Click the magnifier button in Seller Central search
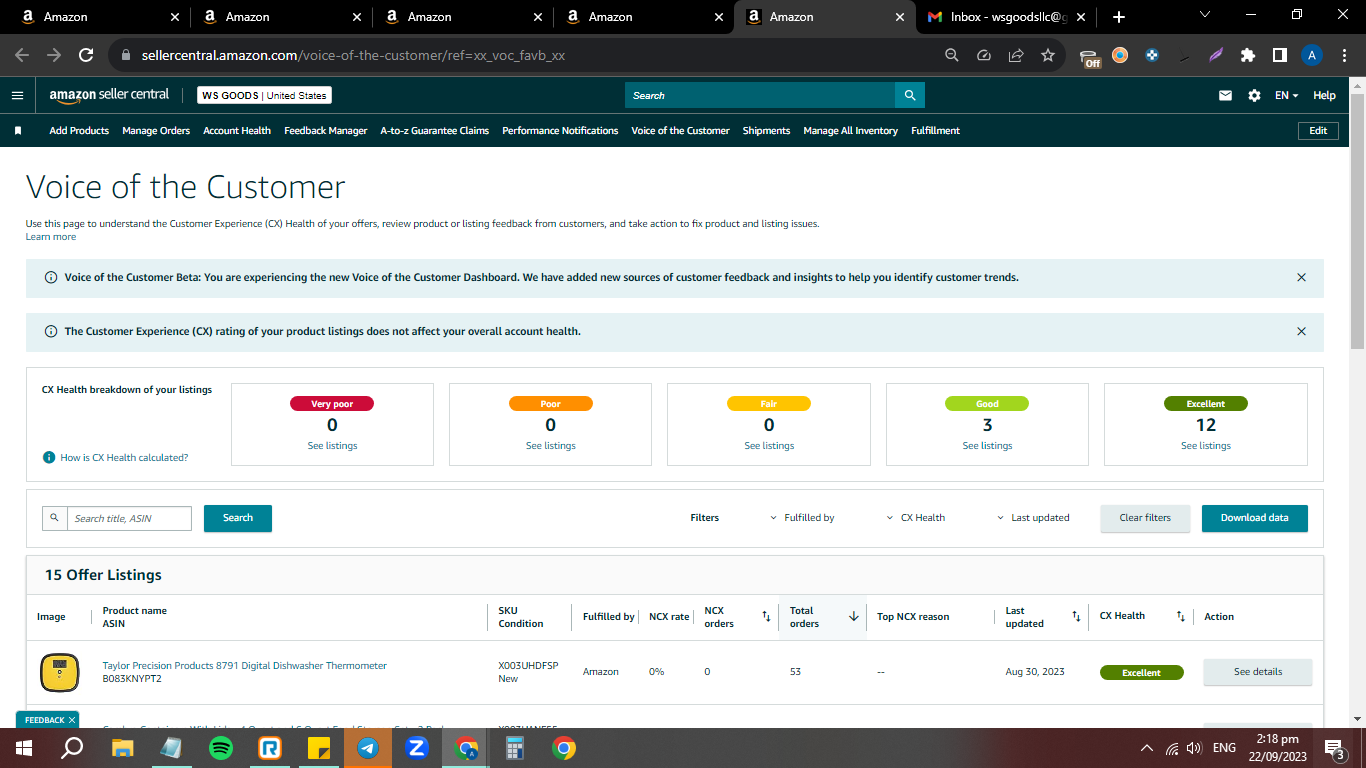 (910, 95)
